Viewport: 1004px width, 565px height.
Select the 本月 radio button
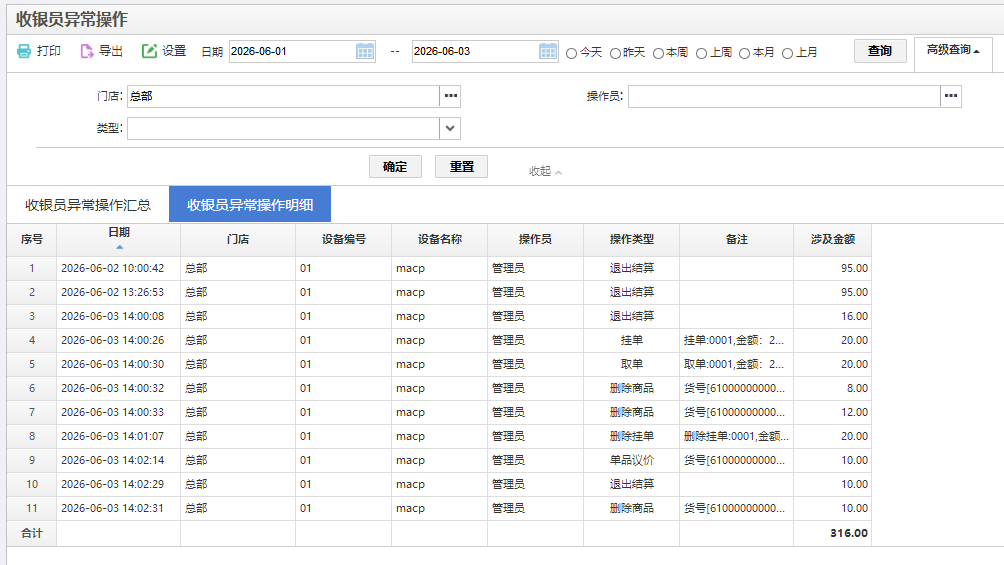745,53
